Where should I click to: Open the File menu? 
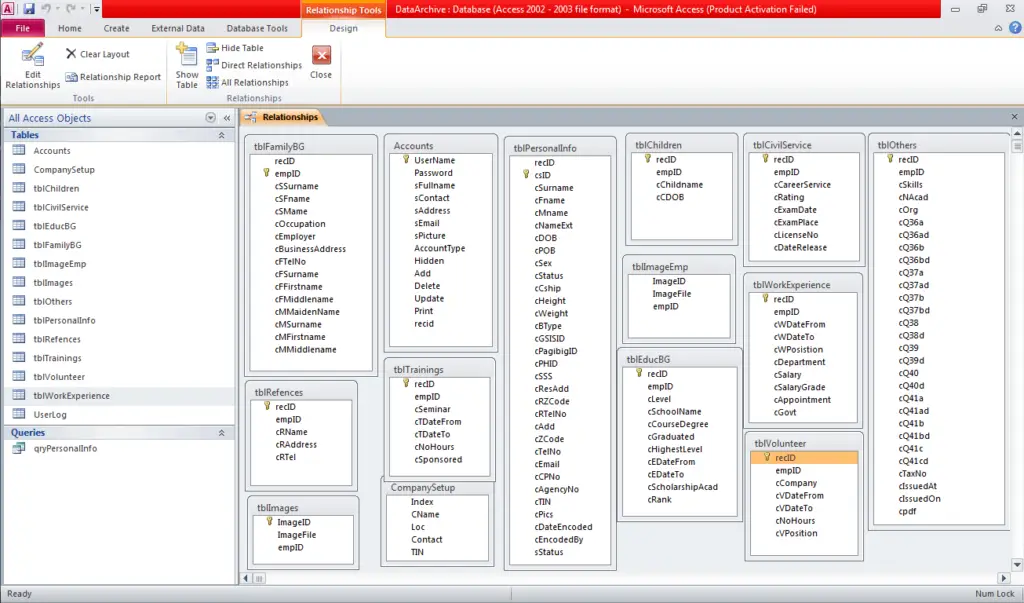pyautogui.click(x=22, y=28)
